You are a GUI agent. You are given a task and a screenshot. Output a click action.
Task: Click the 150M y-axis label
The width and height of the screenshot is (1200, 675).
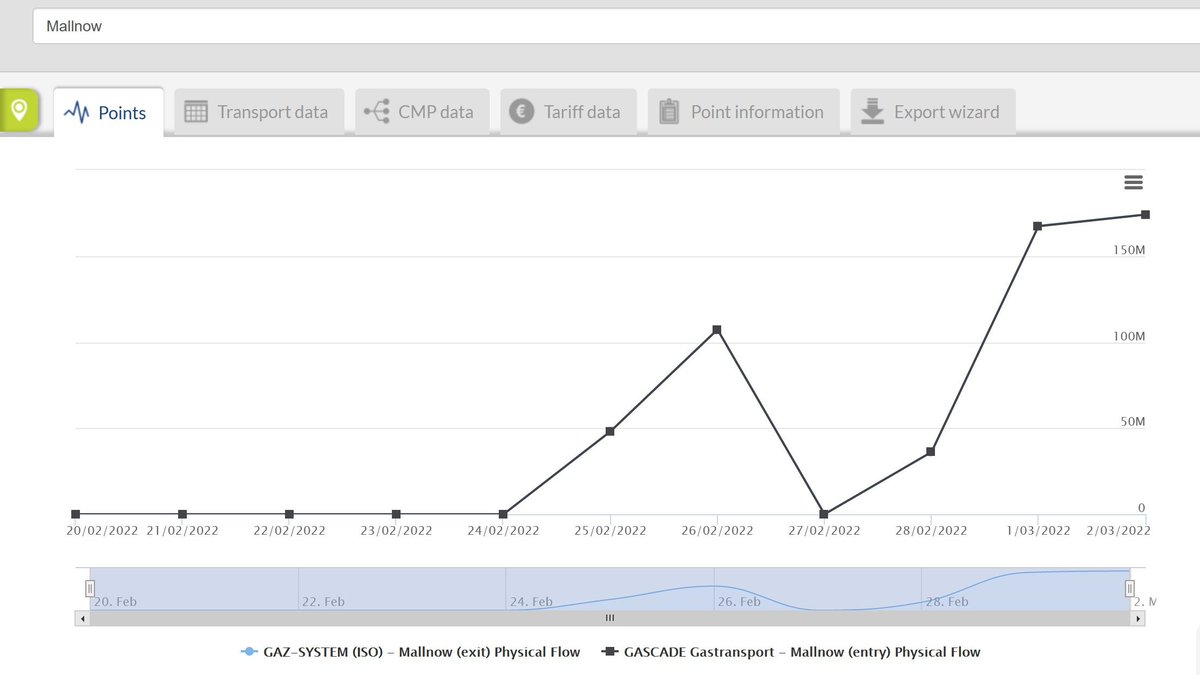(x=1128, y=249)
